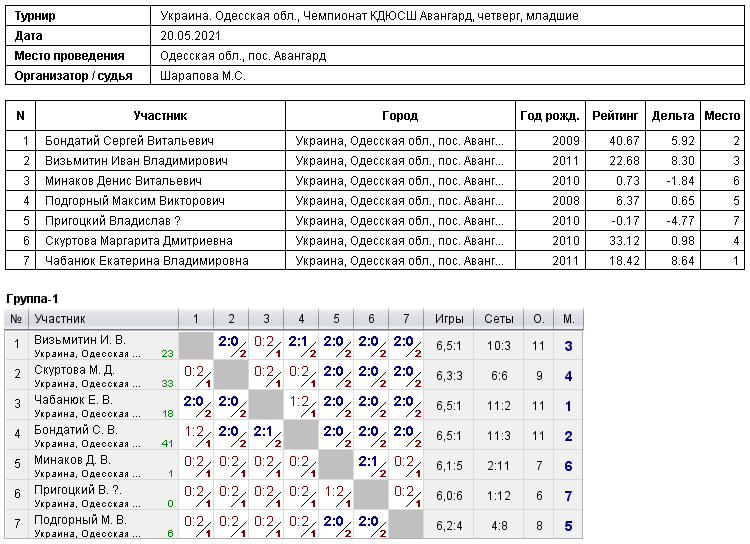Click the Дельта column header

[673, 116]
